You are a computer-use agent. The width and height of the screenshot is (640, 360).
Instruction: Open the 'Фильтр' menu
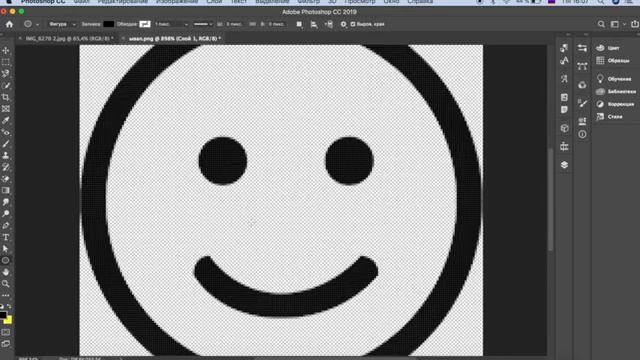(x=309, y=2)
